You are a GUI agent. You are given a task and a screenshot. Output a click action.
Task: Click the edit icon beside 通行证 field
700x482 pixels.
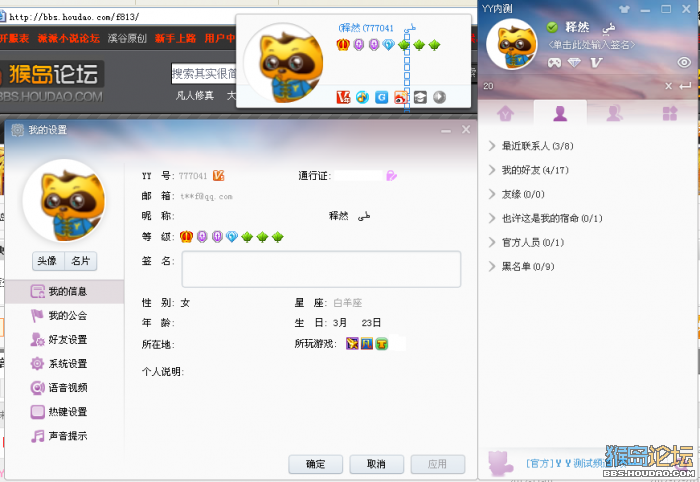point(392,176)
